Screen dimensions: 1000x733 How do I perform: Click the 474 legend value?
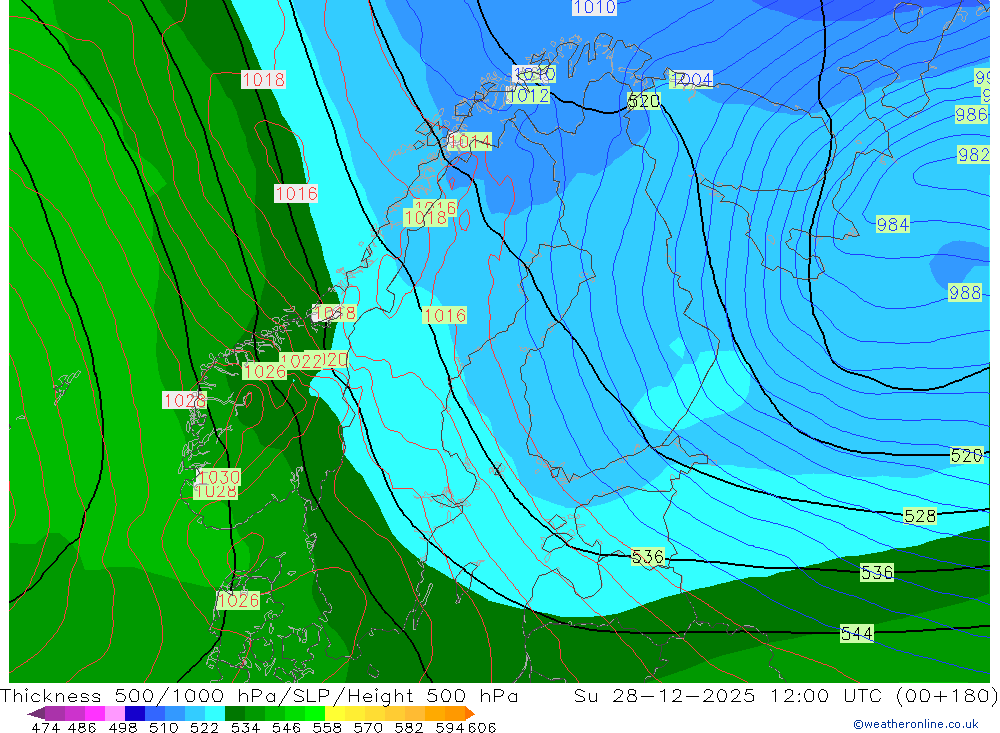tap(46, 728)
